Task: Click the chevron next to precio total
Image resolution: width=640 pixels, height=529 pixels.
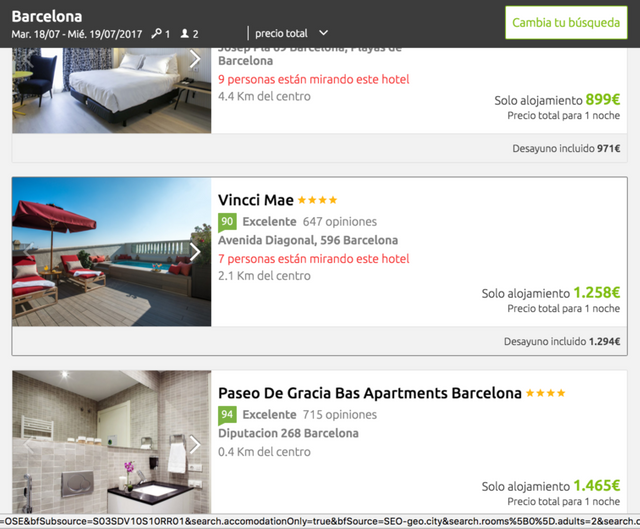Action: click(x=323, y=33)
